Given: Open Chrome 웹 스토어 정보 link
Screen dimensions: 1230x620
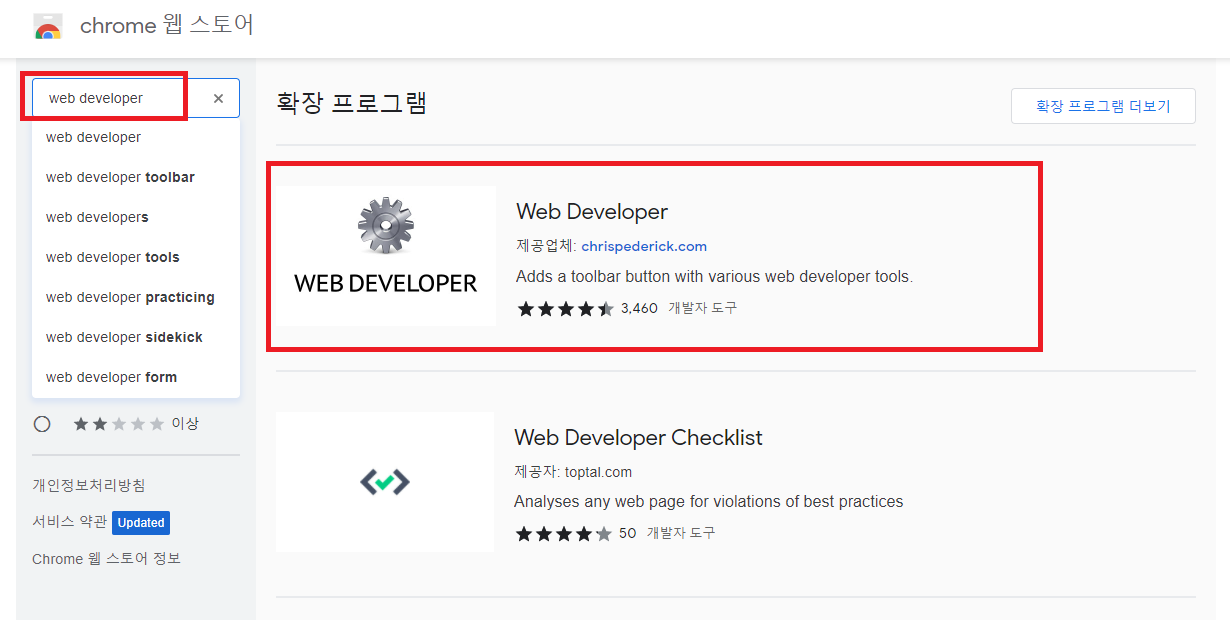Looking at the screenshot, I should click(x=106, y=559).
